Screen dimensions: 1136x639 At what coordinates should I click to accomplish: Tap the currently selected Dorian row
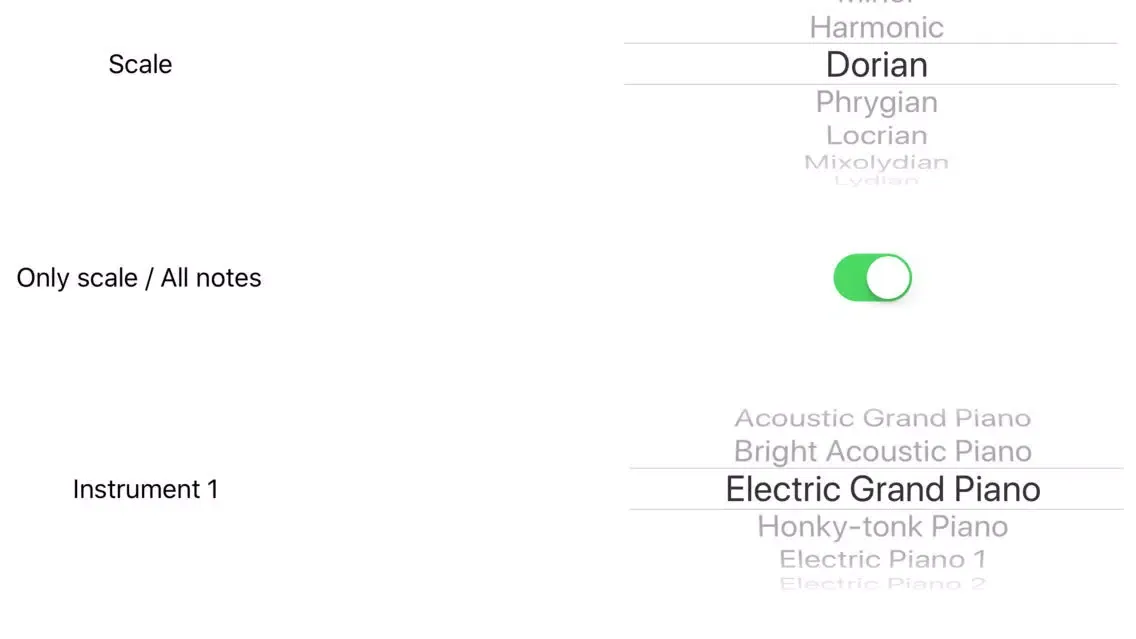pyautogui.click(x=871, y=64)
